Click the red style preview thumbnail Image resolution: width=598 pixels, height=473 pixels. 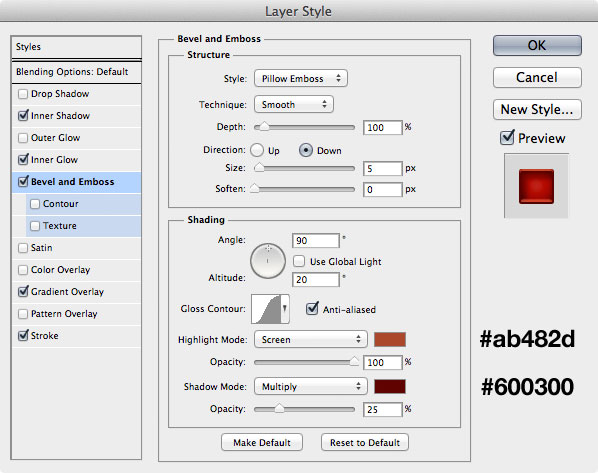(536, 186)
